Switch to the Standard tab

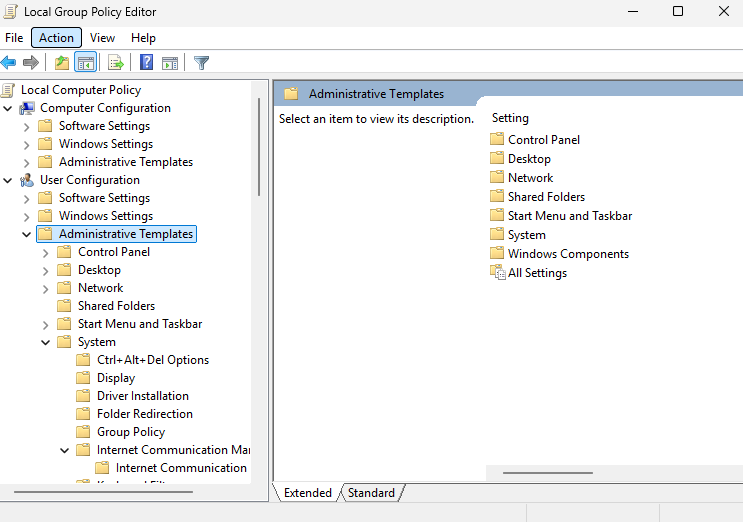(371, 493)
